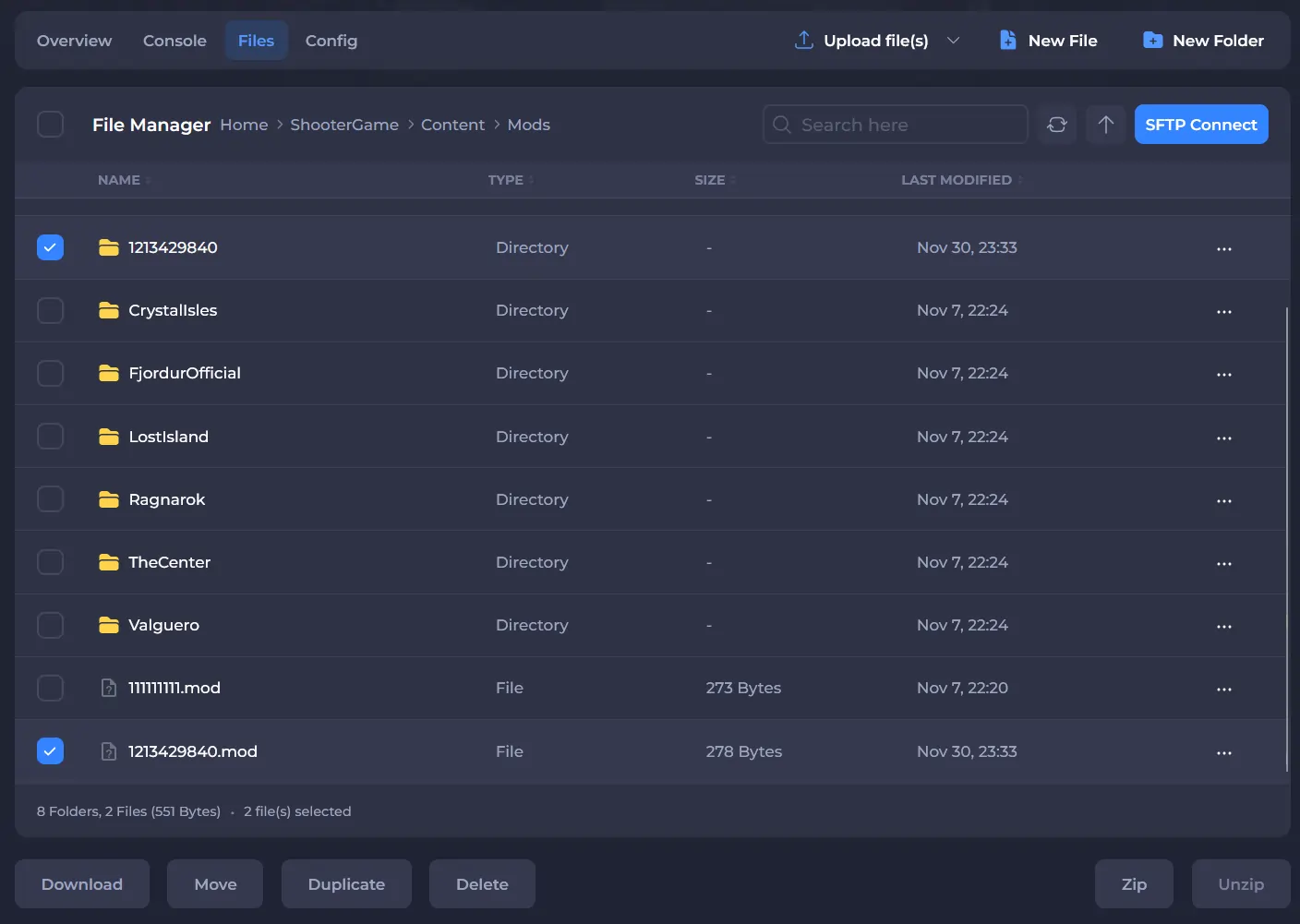Click the New Folder icon
Screen dimensions: 1300x924
(x=1152, y=40)
